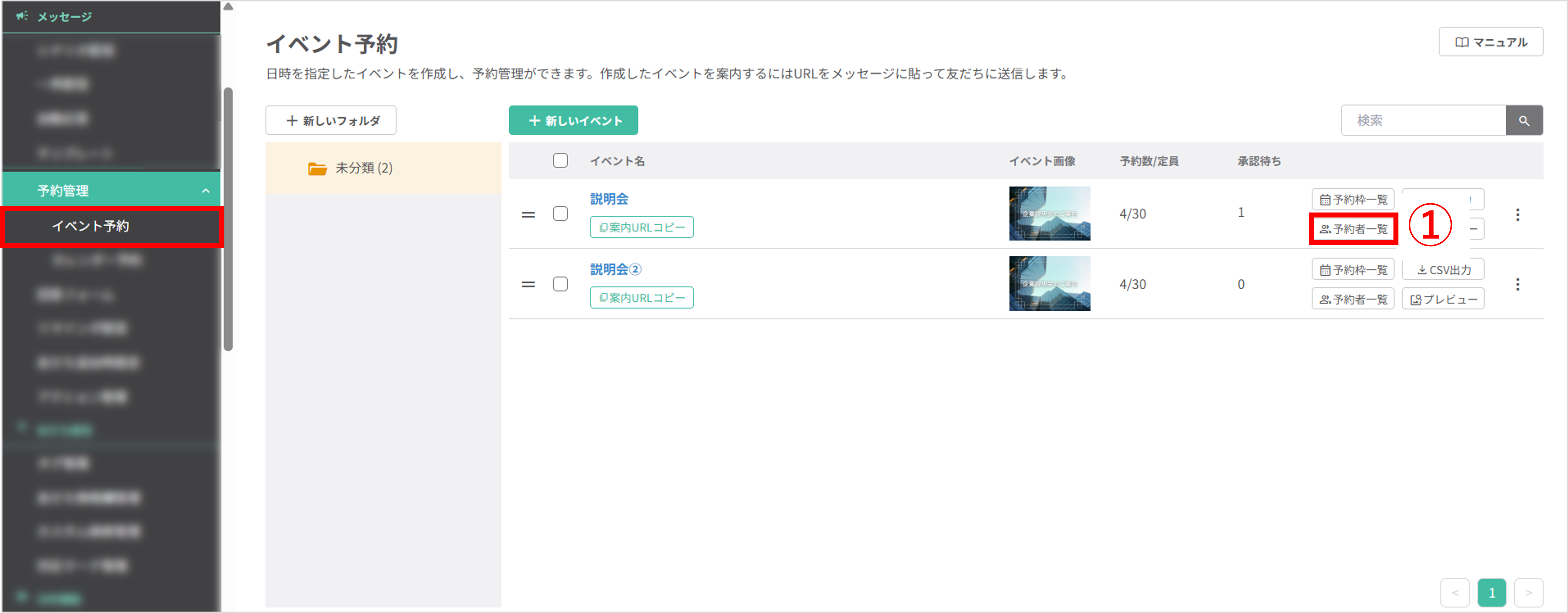Click the 説明会 event image thumbnail
The height and width of the screenshot is (613, 1568).
click(x=1049, y=214)
